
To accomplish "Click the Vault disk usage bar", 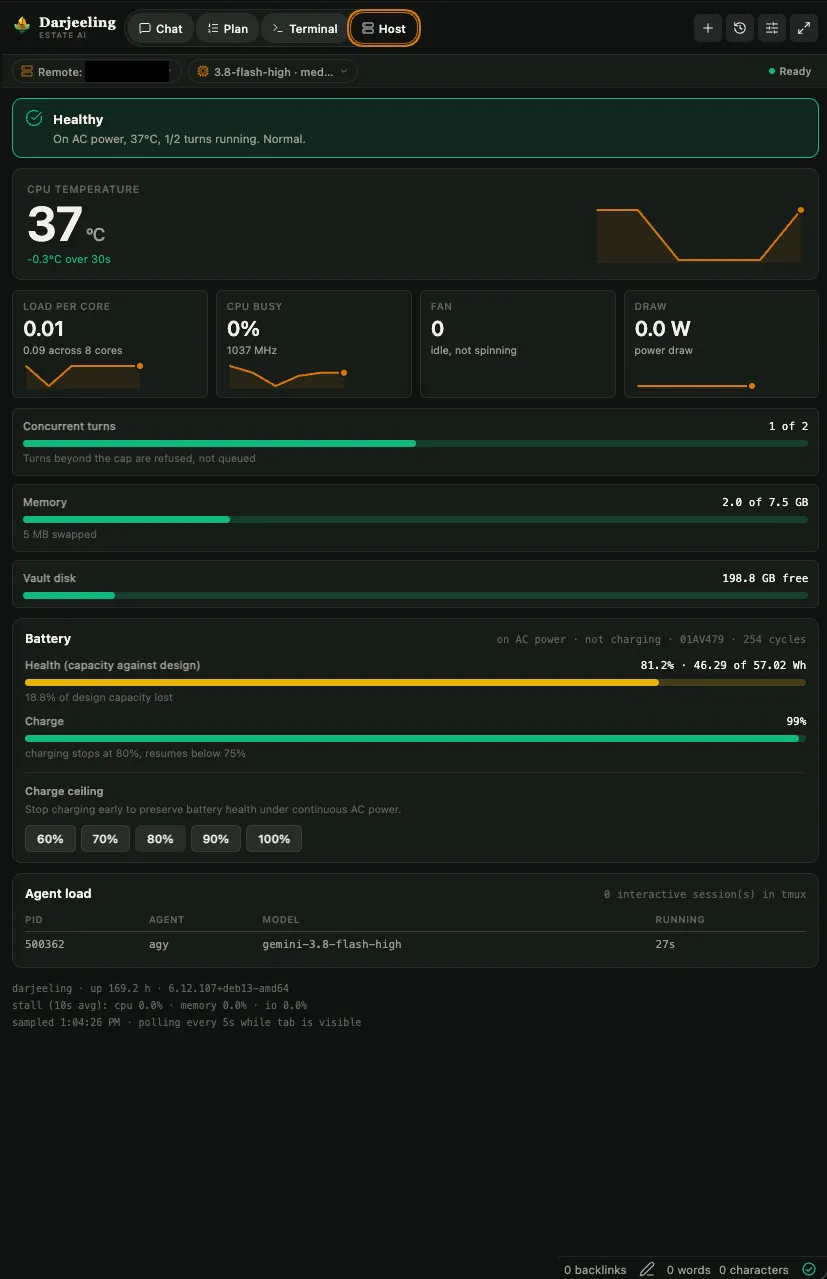I will tap(415, 595).
